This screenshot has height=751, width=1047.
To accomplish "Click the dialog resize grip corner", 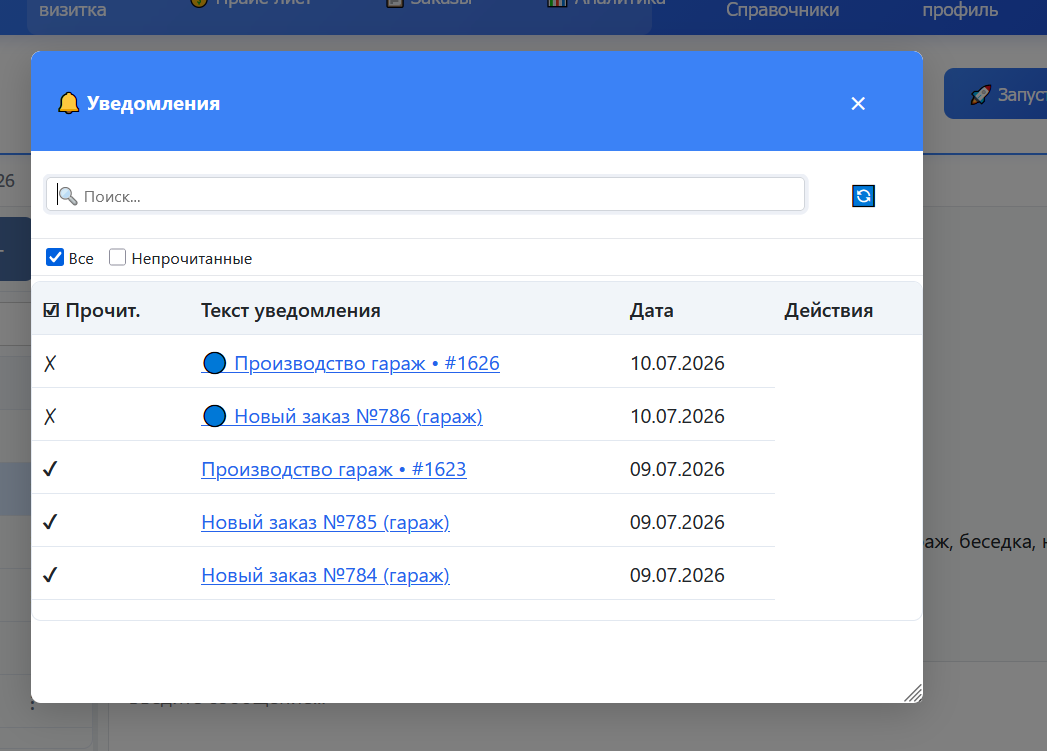I will click(913, 693).
